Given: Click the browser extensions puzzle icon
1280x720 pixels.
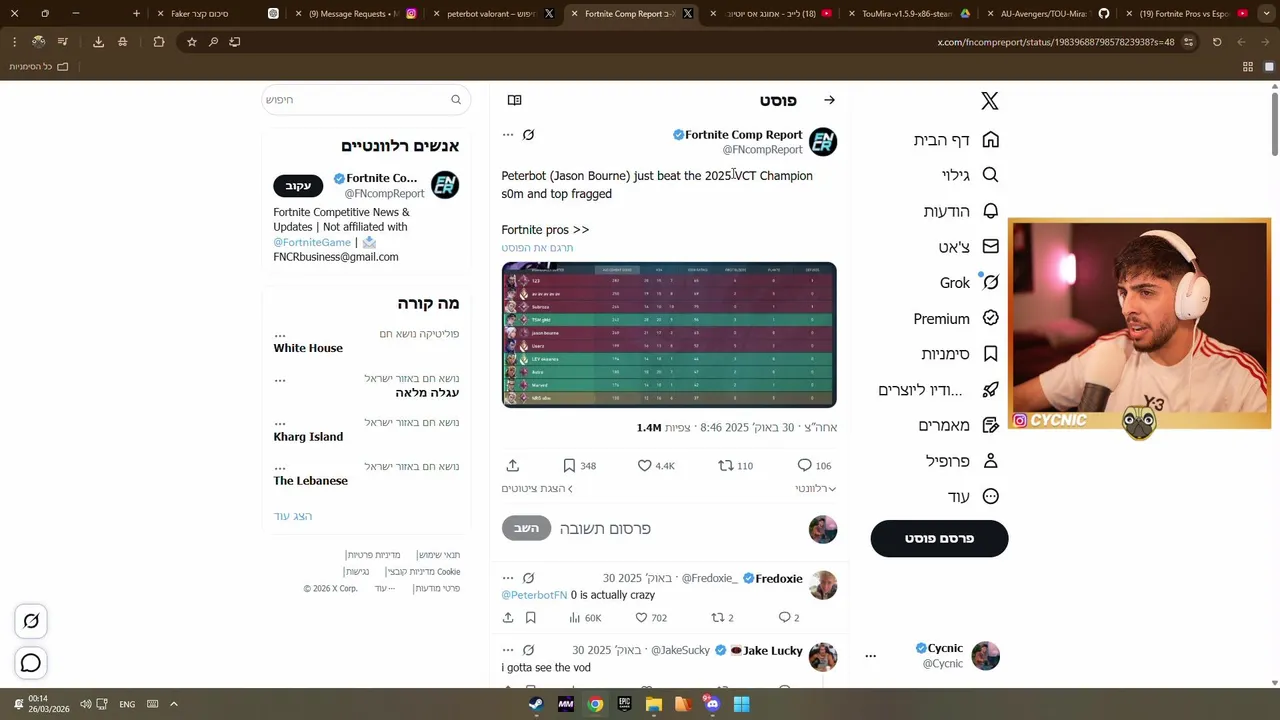Looking at the screenshot, I should click(159, 42).
